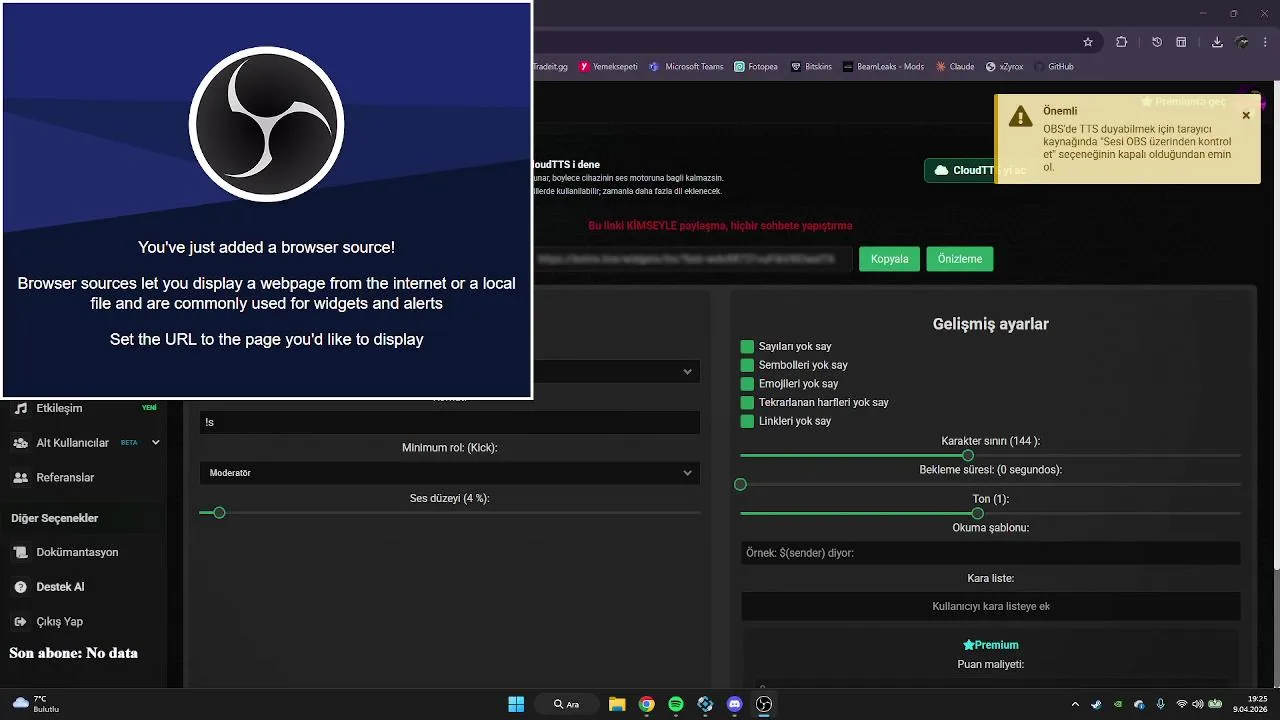1280x720 pixels.
Task: Adjust the Karakter sınırı slider handle
Action: (x=968, y=456)
